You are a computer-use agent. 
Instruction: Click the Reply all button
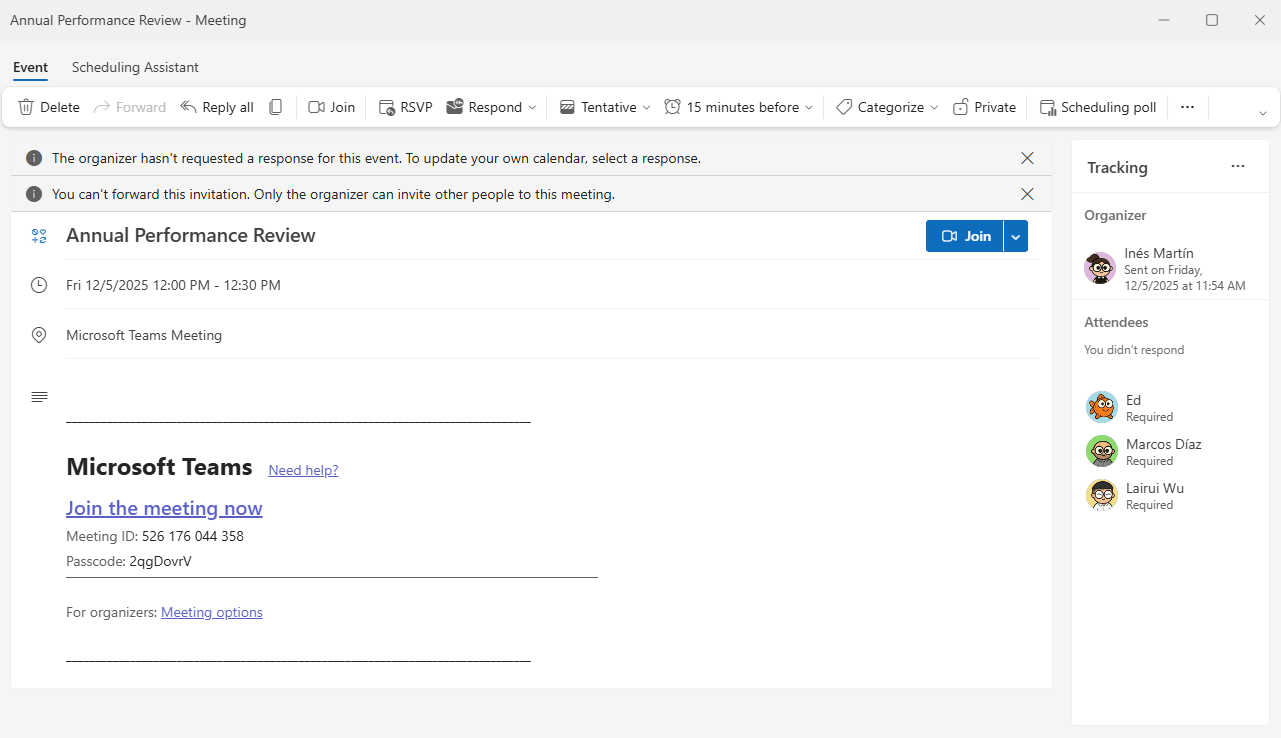[x=217, y=107]
